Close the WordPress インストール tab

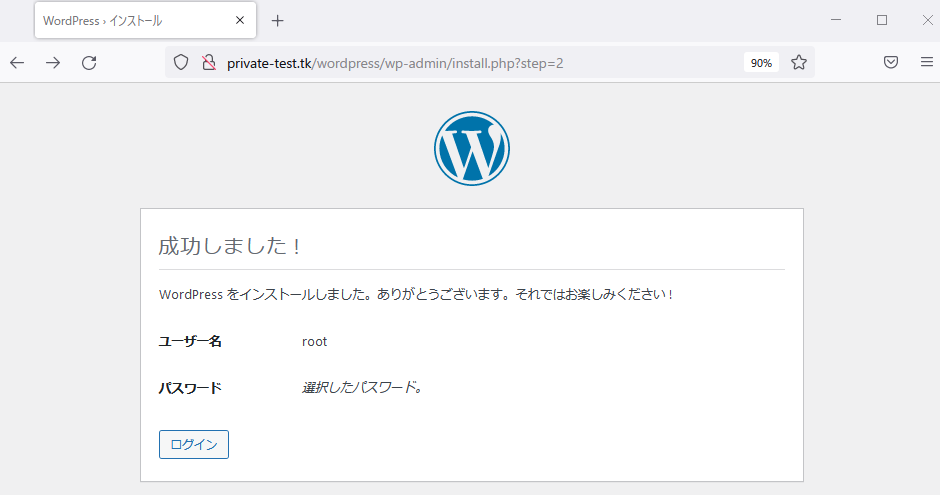(x=240, y=20)
